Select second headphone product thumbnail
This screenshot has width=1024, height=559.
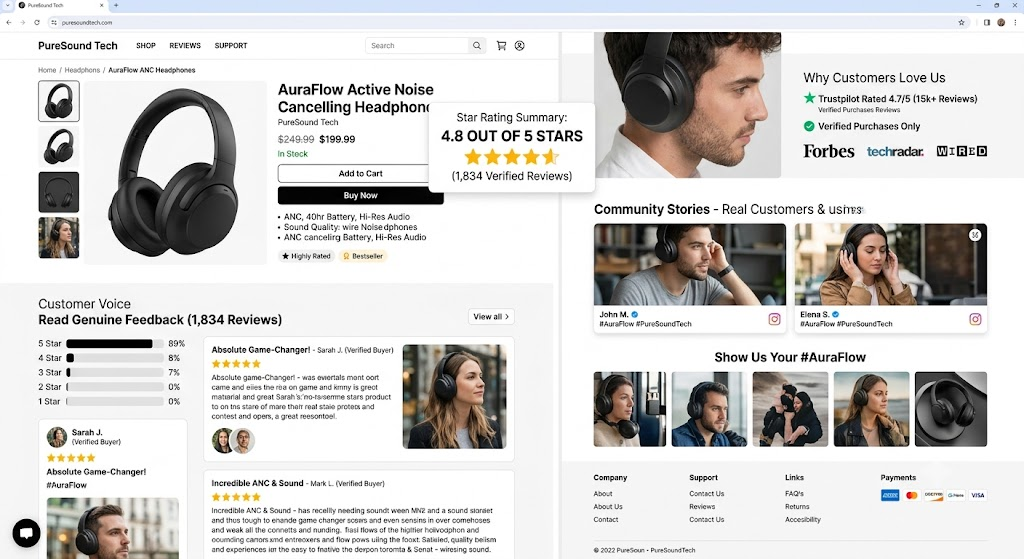[x=59, y=146]
